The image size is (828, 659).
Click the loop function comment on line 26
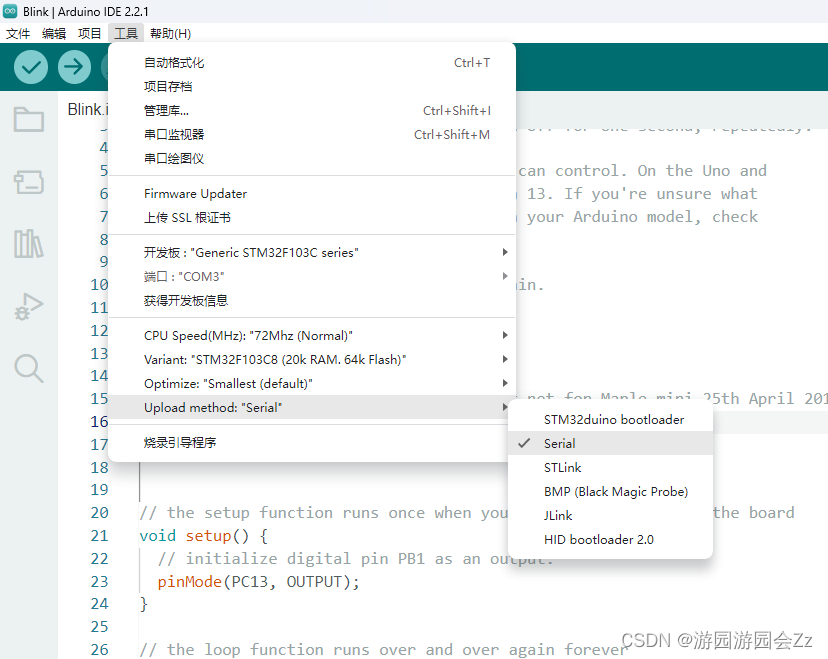click(x=384, y=649)
